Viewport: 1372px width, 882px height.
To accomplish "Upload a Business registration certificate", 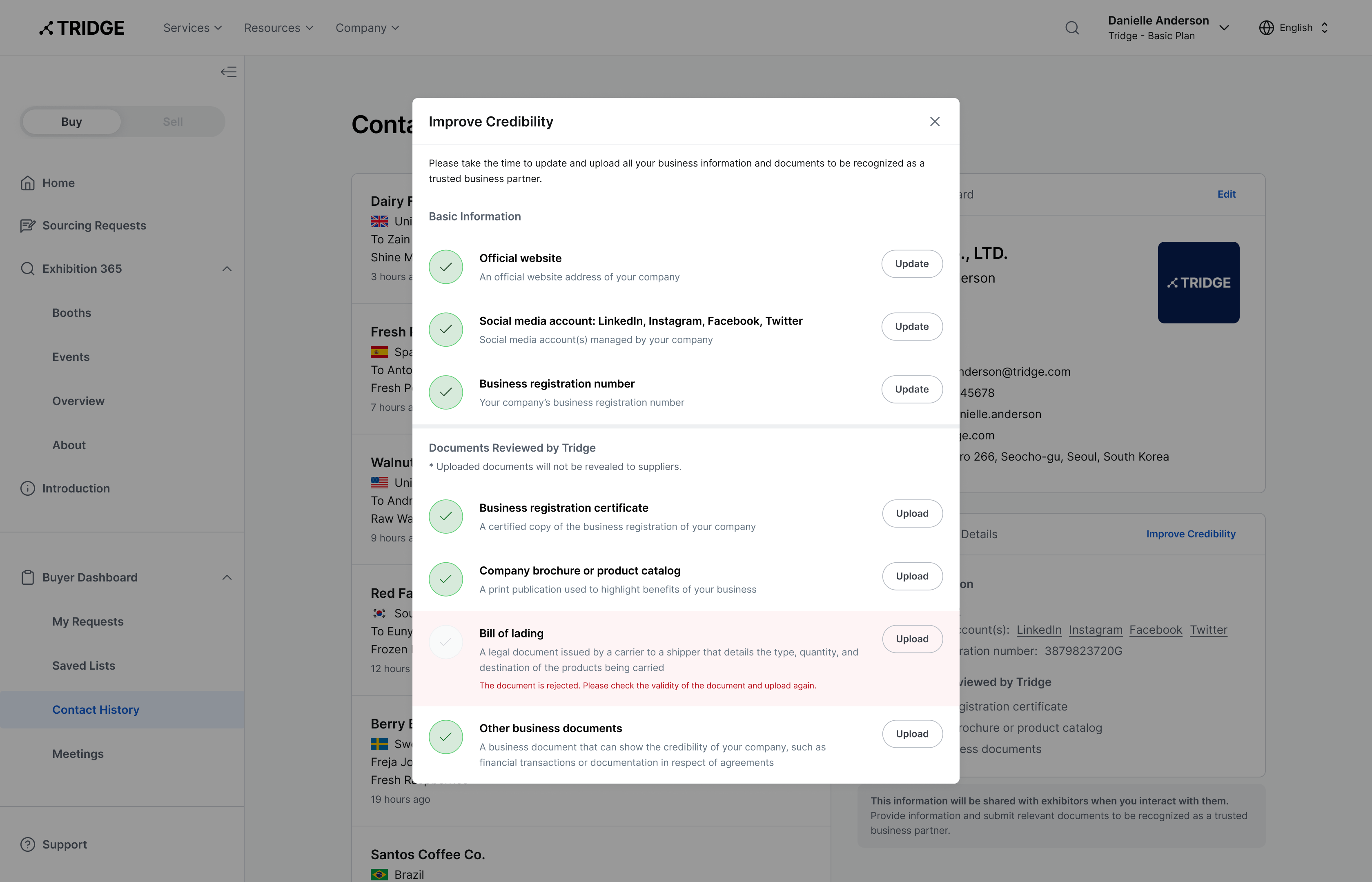I will (912, 513).
